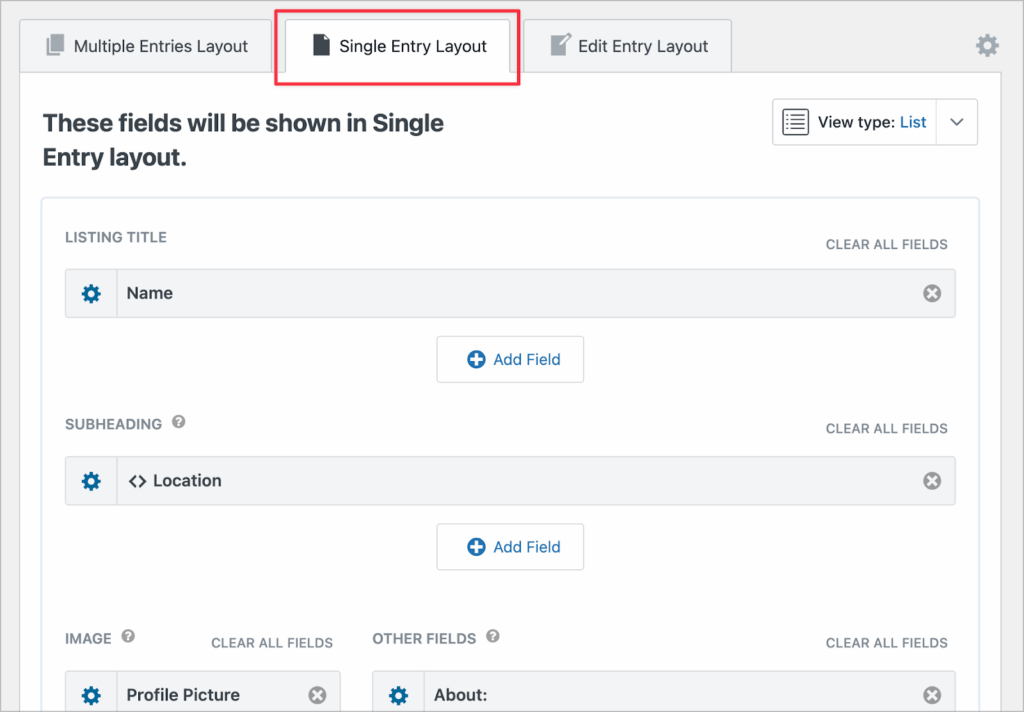Remove the Profile Picture field
The width and height of the screenshot is (1024, 712).
click(x=317, y=695)
